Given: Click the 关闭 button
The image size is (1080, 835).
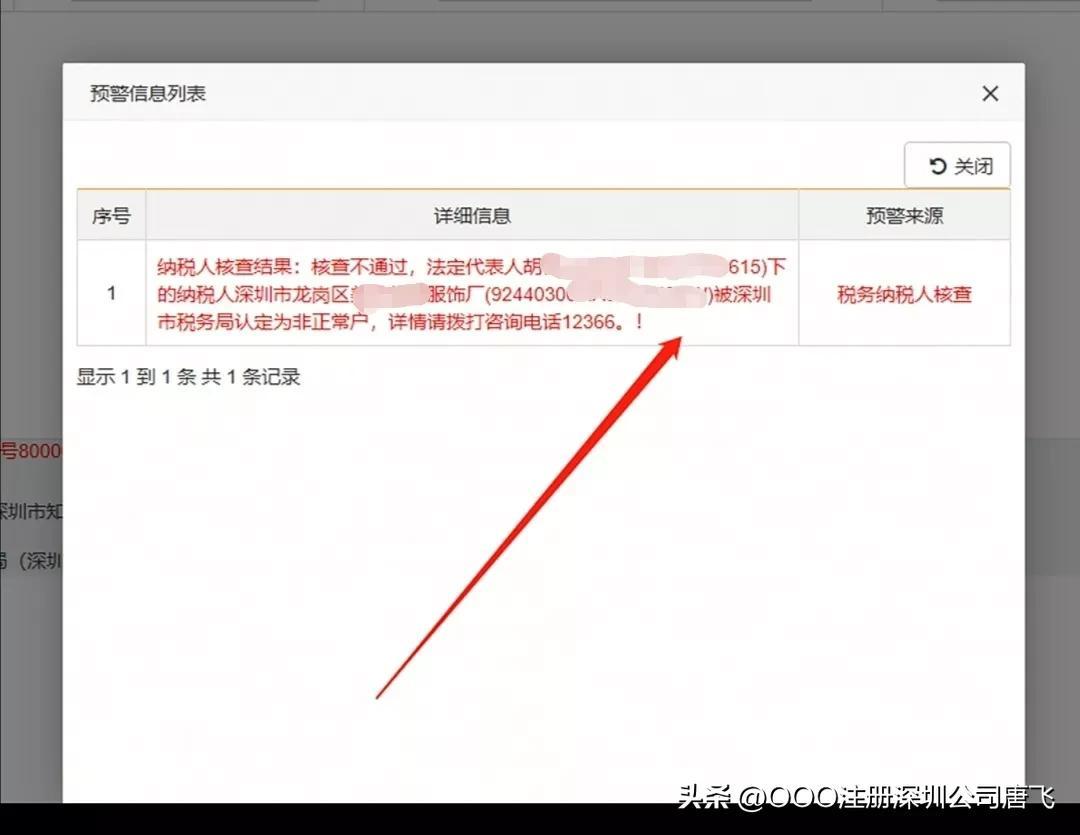Looking at the screenshot, I should click(957, 166).
